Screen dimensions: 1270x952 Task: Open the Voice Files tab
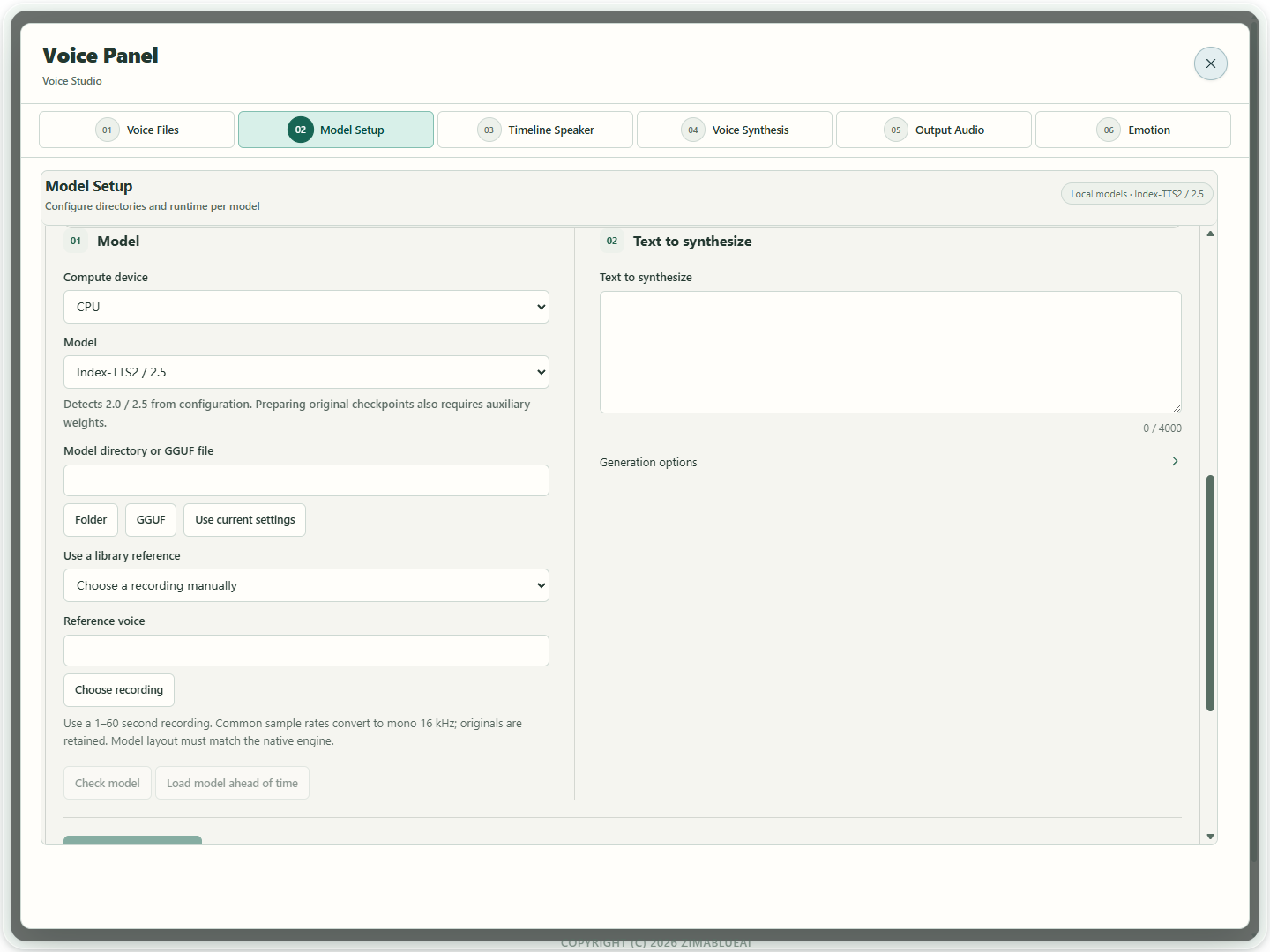click(x=137, y=130)
